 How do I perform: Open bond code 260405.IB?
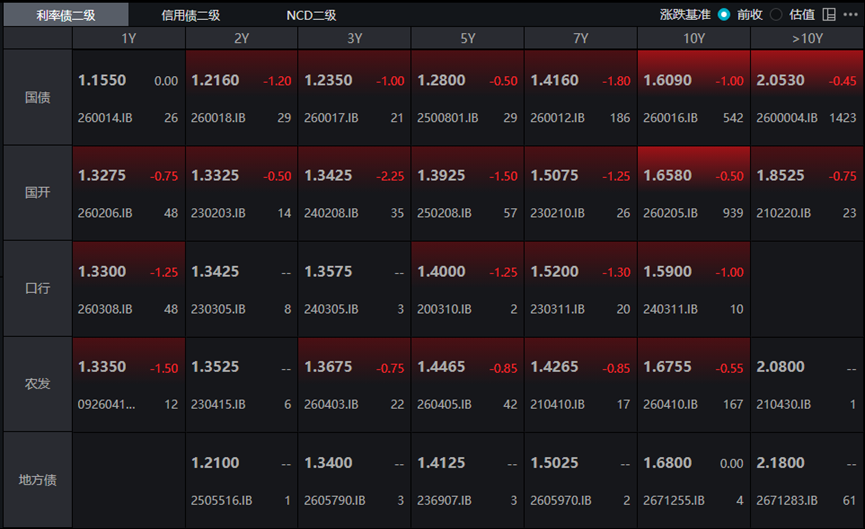(x=444, y=405)
